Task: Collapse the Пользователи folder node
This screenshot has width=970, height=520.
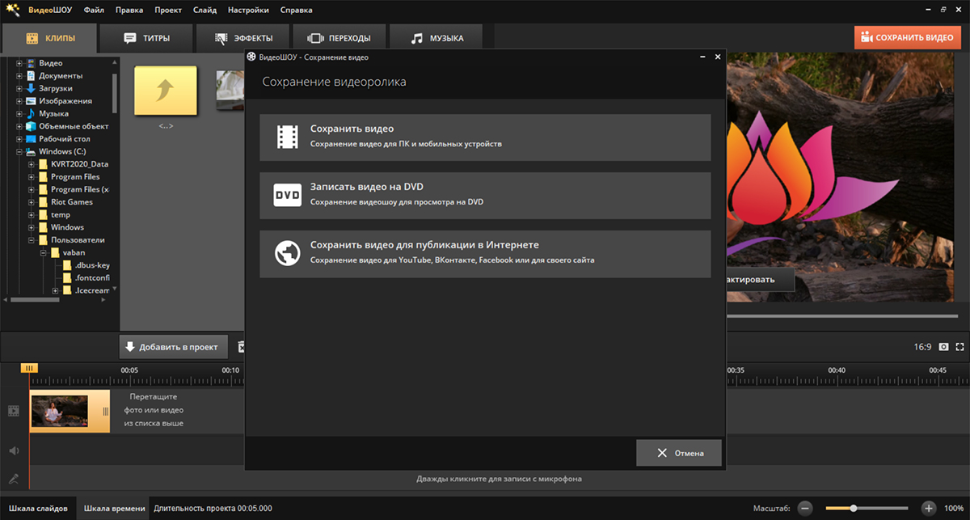Action: click(31, 240)
